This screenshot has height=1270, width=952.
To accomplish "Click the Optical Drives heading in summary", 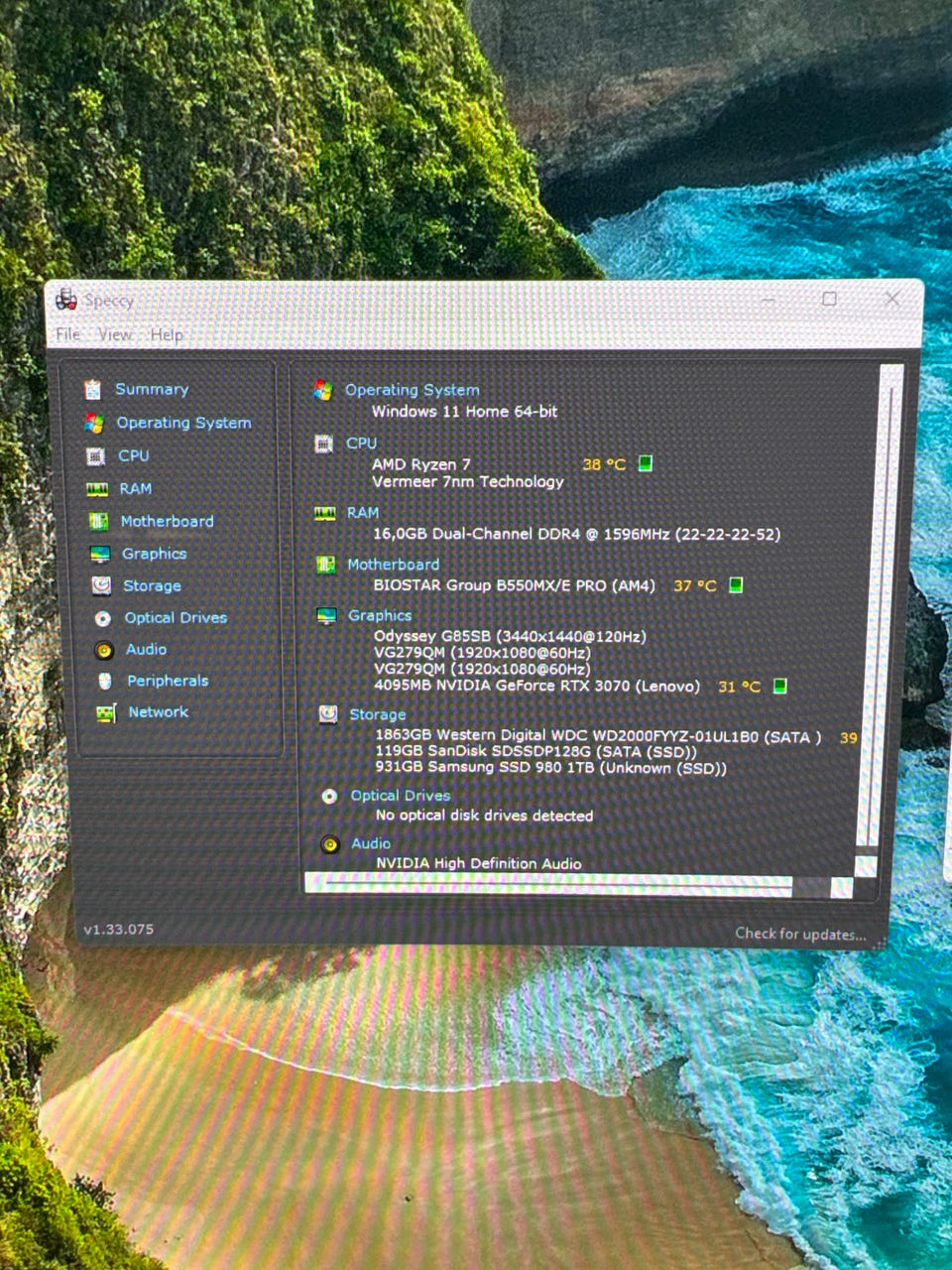I will coord(401,796).
